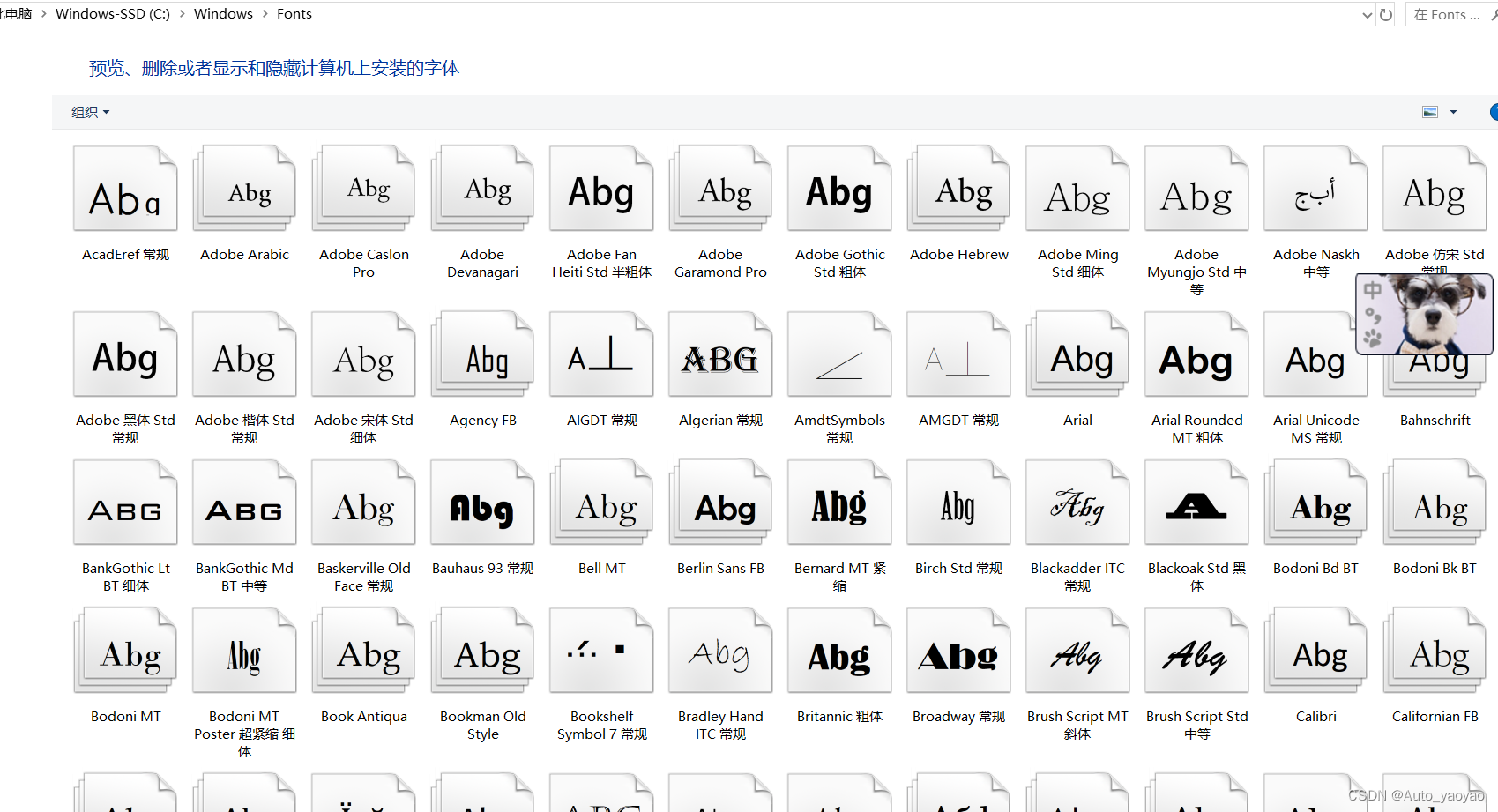Select Adobe Ming Std font icon
This screenshot has width=1498, height=812.
tap(1077, 190)
